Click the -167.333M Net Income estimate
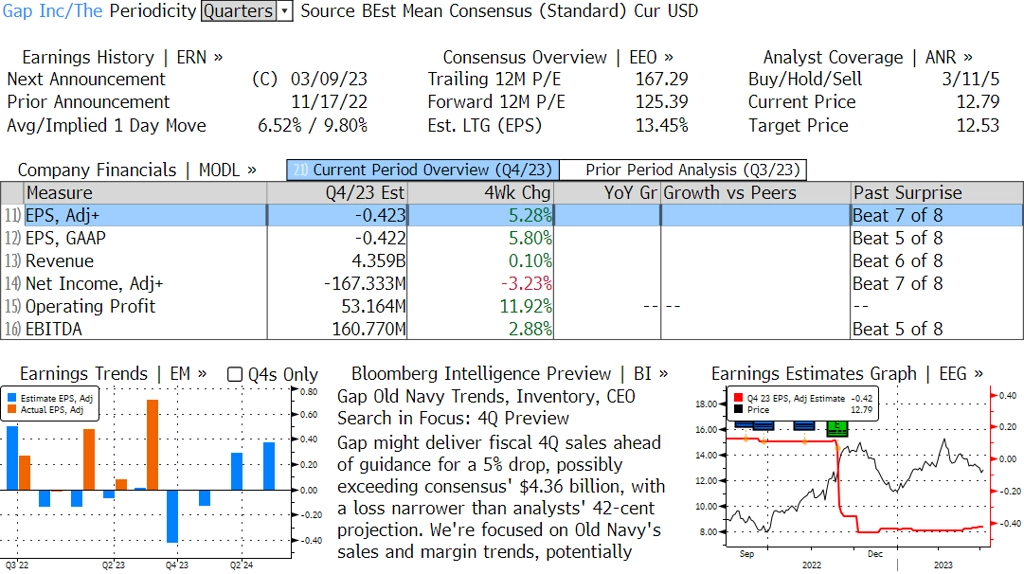The image size is (1024, 574). point(364,284)
